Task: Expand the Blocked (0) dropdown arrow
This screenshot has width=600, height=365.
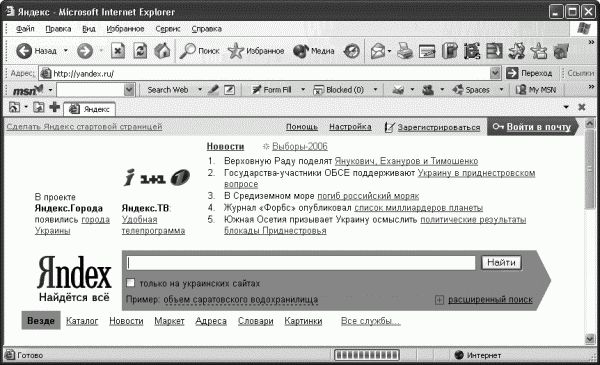Action: [x=375, y=90]
